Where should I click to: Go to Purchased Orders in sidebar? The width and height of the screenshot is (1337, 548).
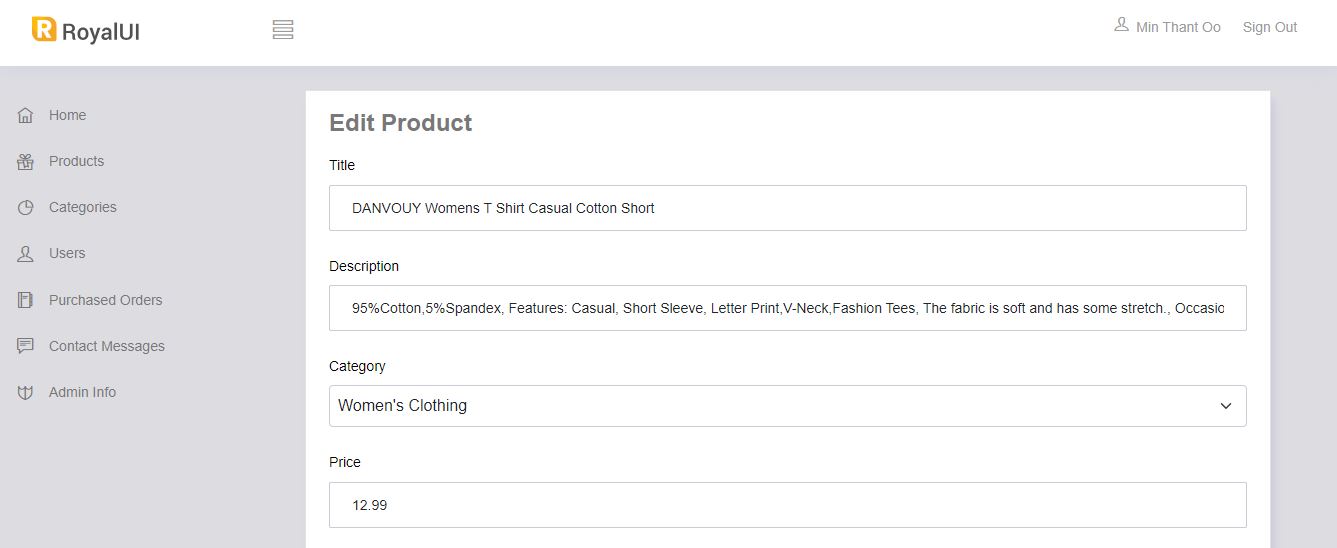[105, 300]
